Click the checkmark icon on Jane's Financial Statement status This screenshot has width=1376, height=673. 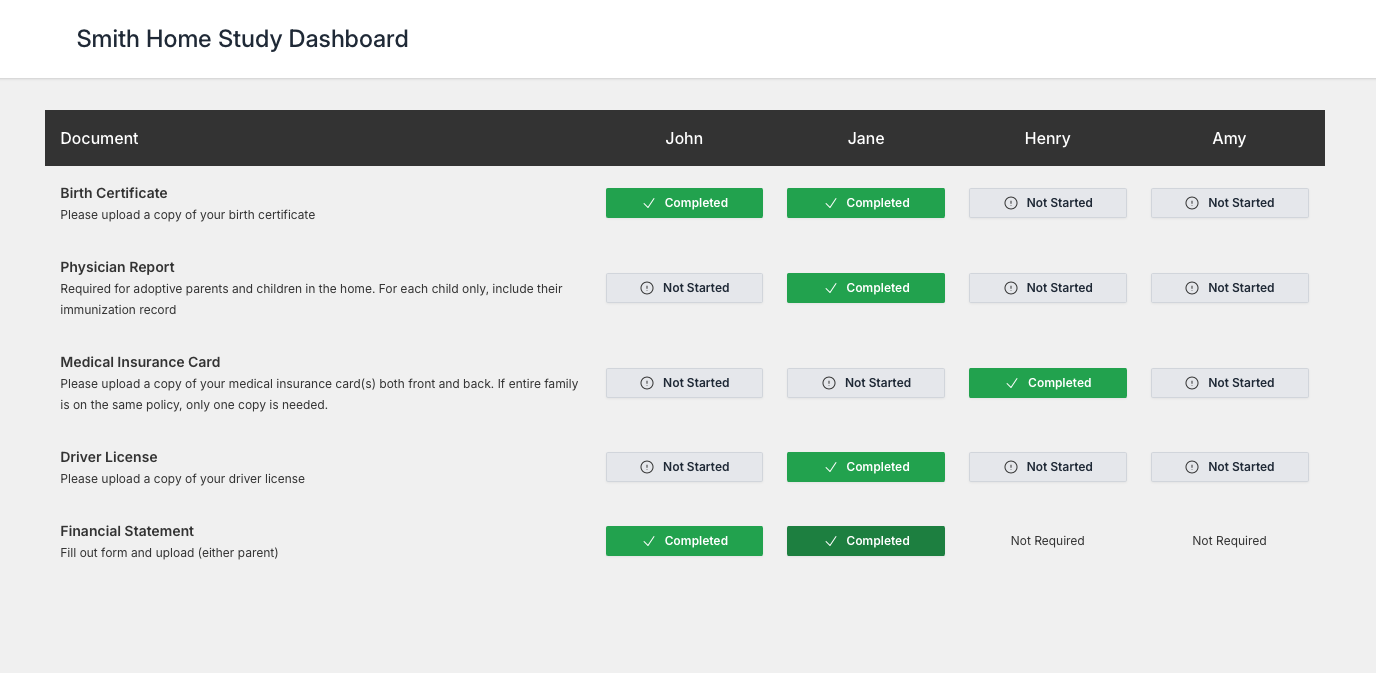point(829,541)
